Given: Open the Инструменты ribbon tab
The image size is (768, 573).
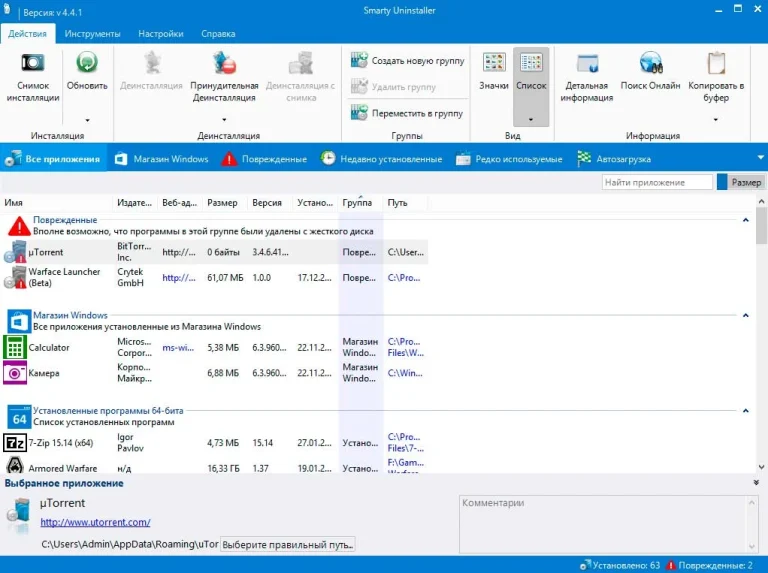Looking at the screenshot, I should 93,34.
